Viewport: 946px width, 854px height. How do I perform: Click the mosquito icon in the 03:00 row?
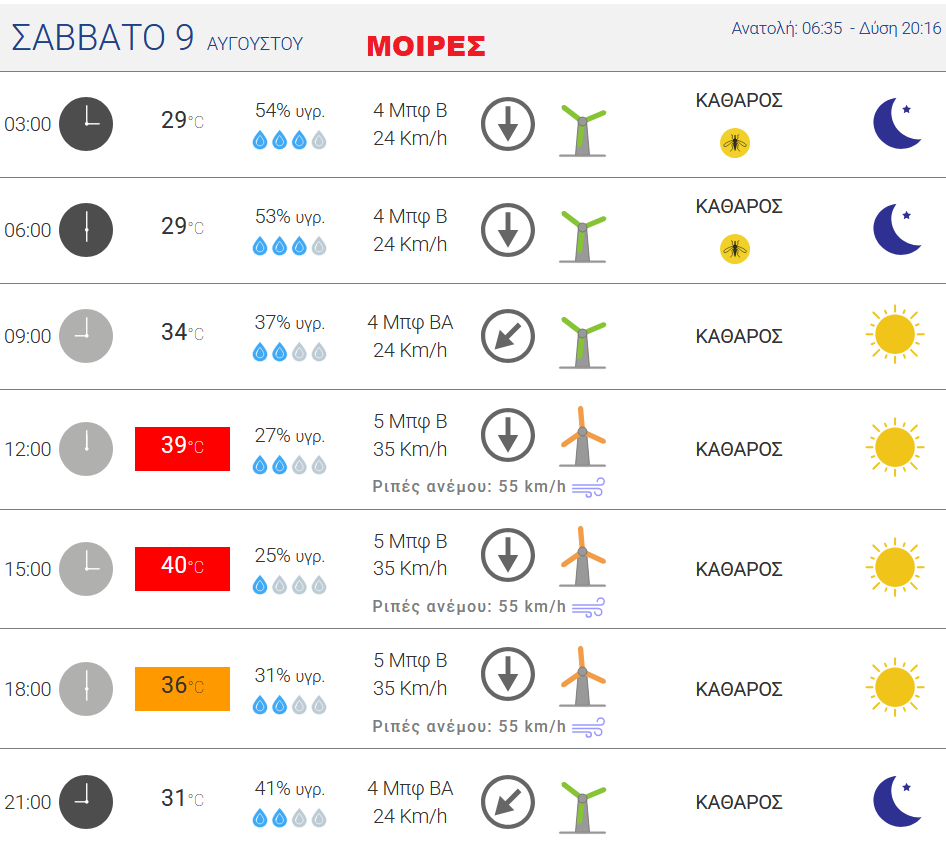735,144
